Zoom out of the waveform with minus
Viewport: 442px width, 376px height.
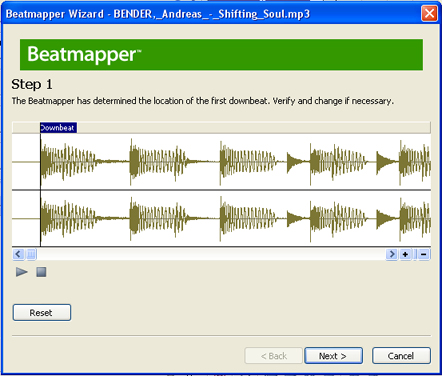[423, 254]
